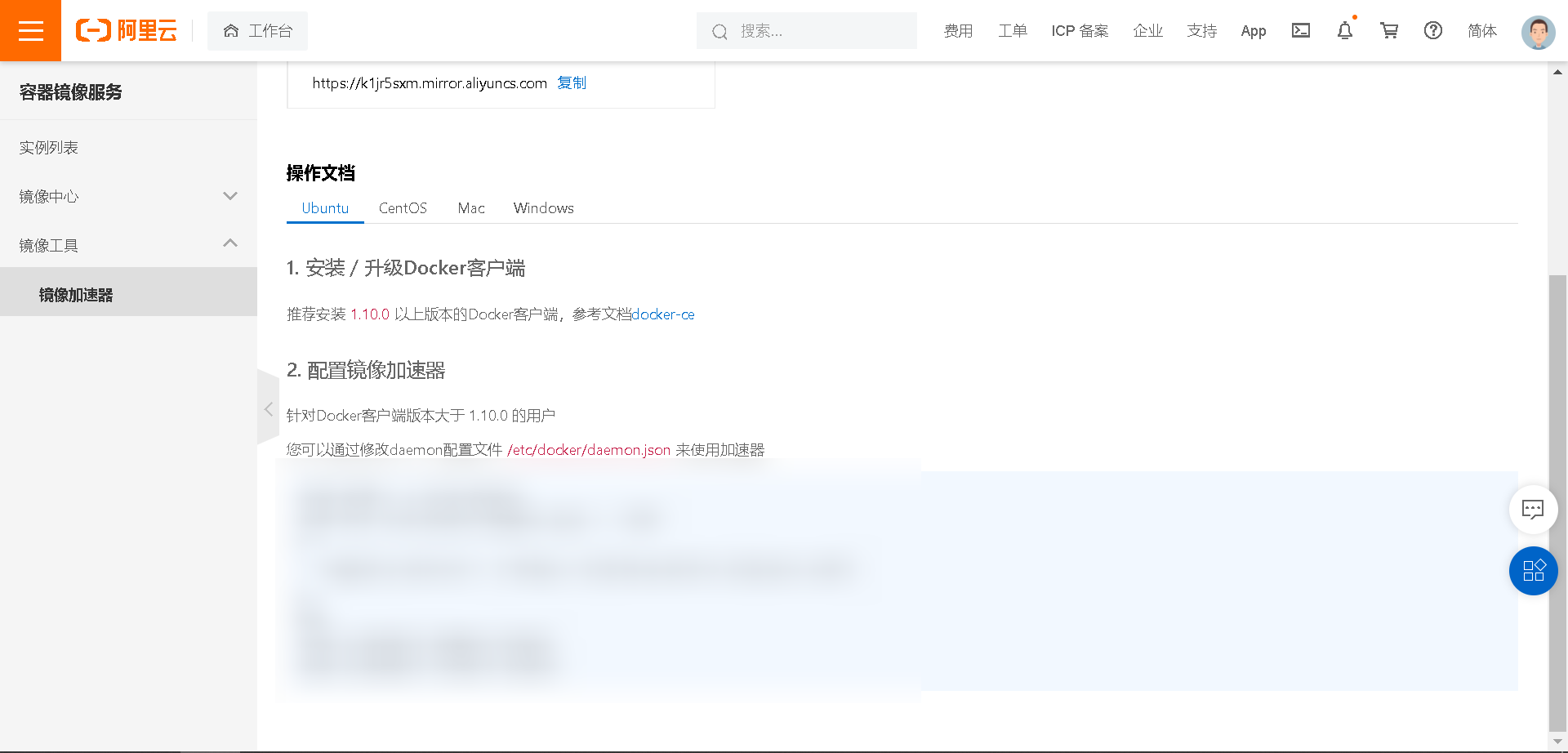This screenshot has height=753, width=1568.
Task: Open the 企业 menu
Action: (1147, 31)
